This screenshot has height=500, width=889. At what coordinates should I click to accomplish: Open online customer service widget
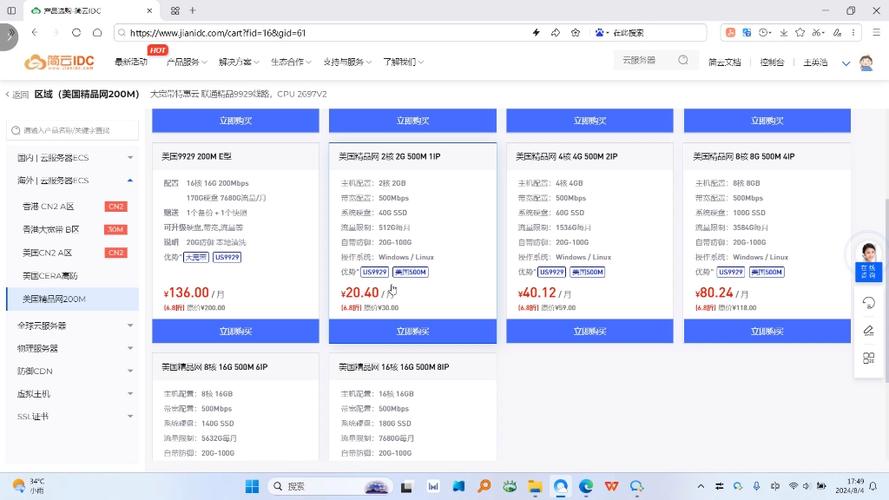coord(868,262)
